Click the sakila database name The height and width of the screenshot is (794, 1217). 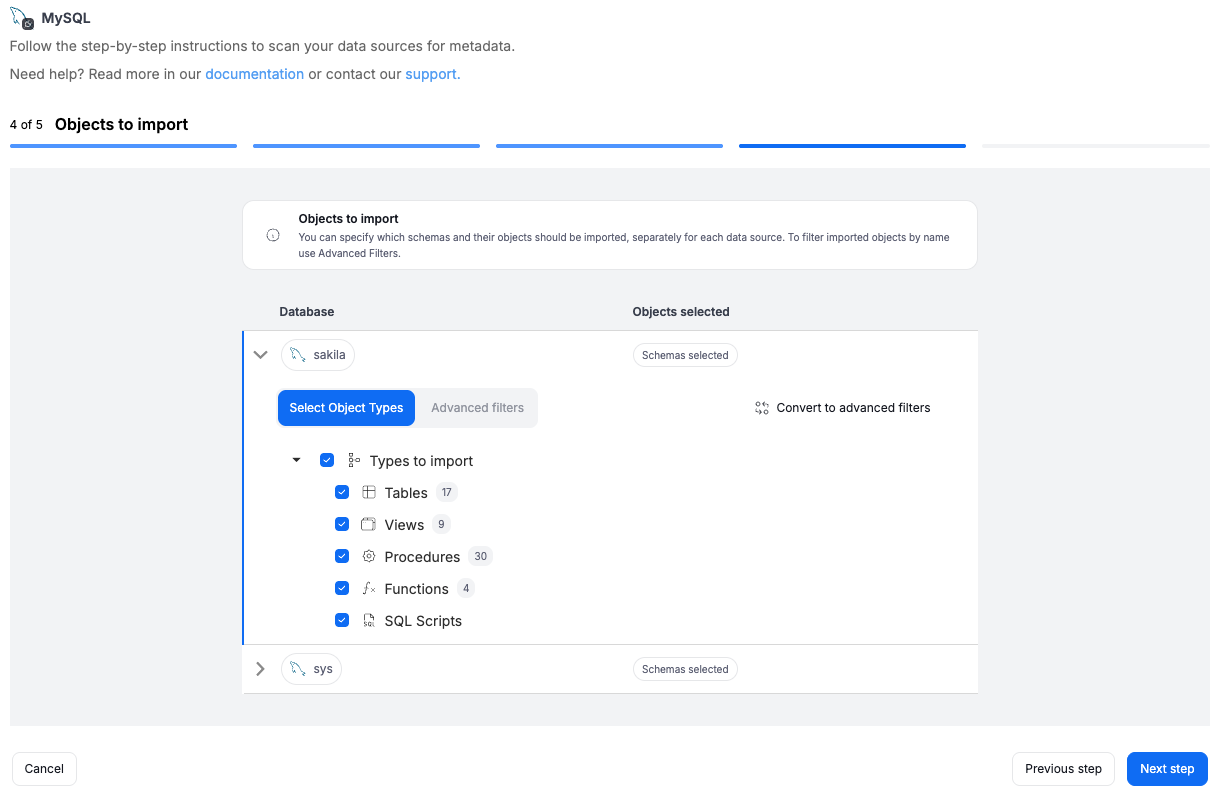pos(329,355)
